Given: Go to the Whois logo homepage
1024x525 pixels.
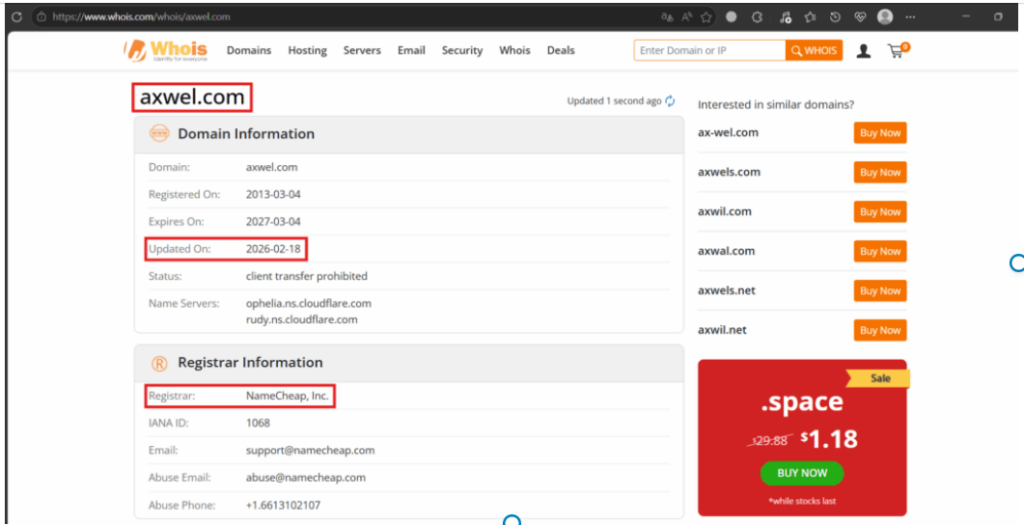Looking at the screenshot, I should tap(165, 50).
